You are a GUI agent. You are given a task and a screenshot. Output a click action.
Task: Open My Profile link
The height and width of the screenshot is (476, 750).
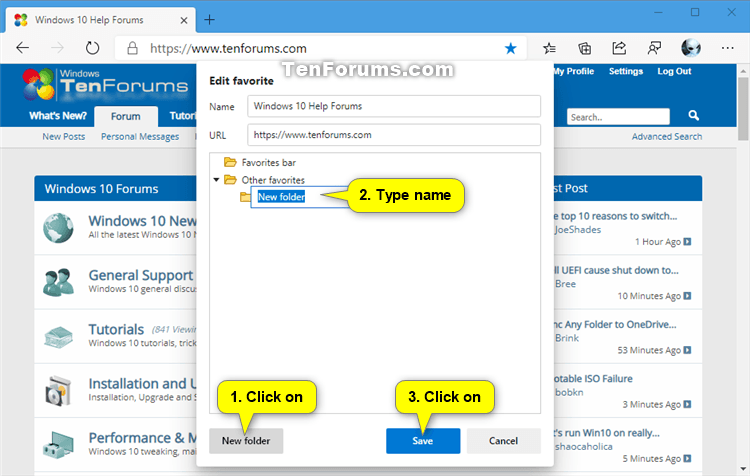tap(574, 71)
